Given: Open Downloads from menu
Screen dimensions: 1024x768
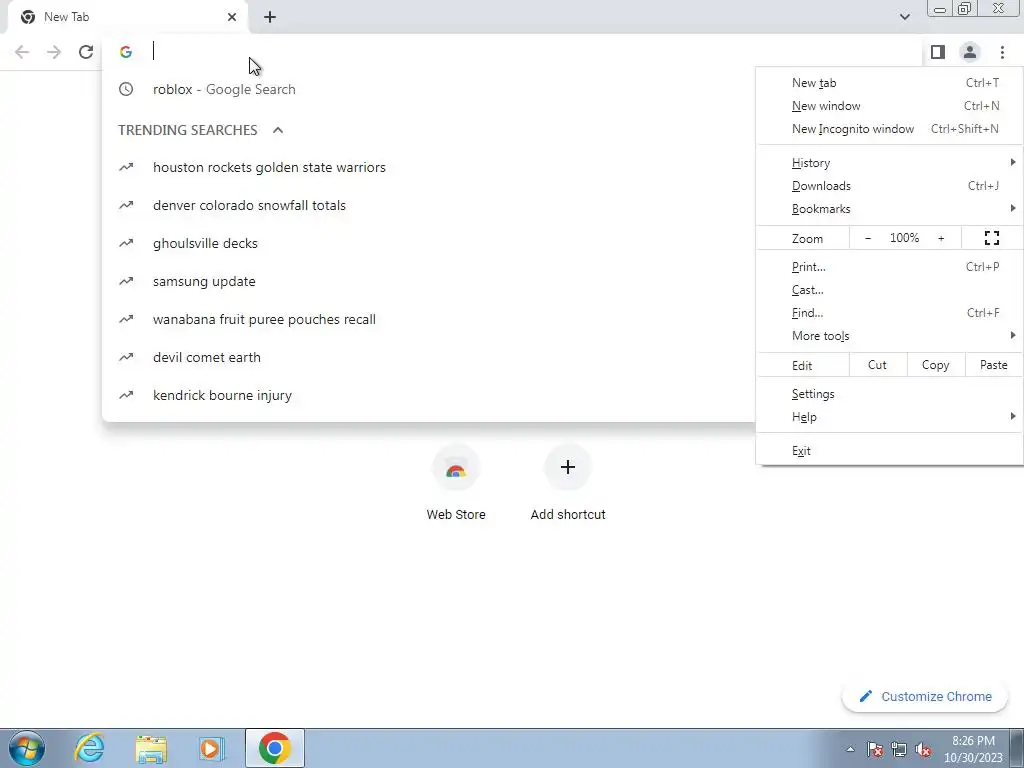Looking at the screenshot, I should pos(889,186).
